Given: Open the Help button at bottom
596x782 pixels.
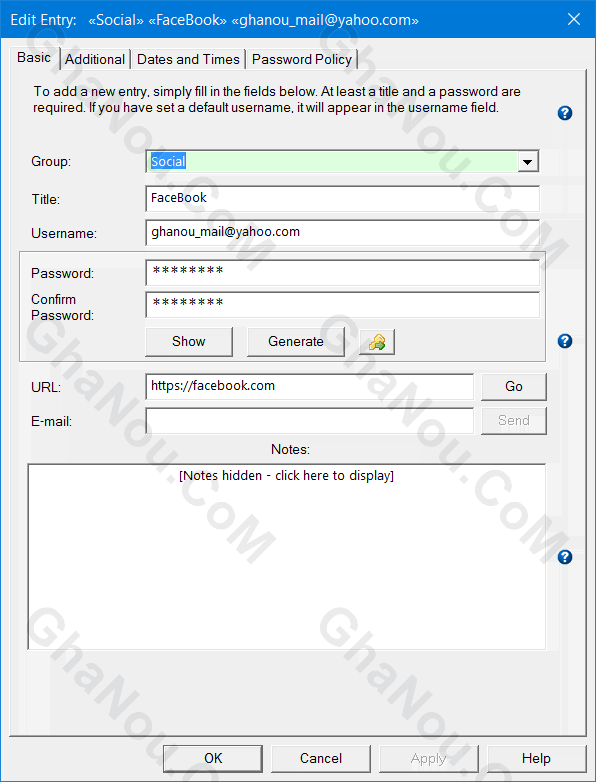Looking at the screenshot, I should pos(536,759).
